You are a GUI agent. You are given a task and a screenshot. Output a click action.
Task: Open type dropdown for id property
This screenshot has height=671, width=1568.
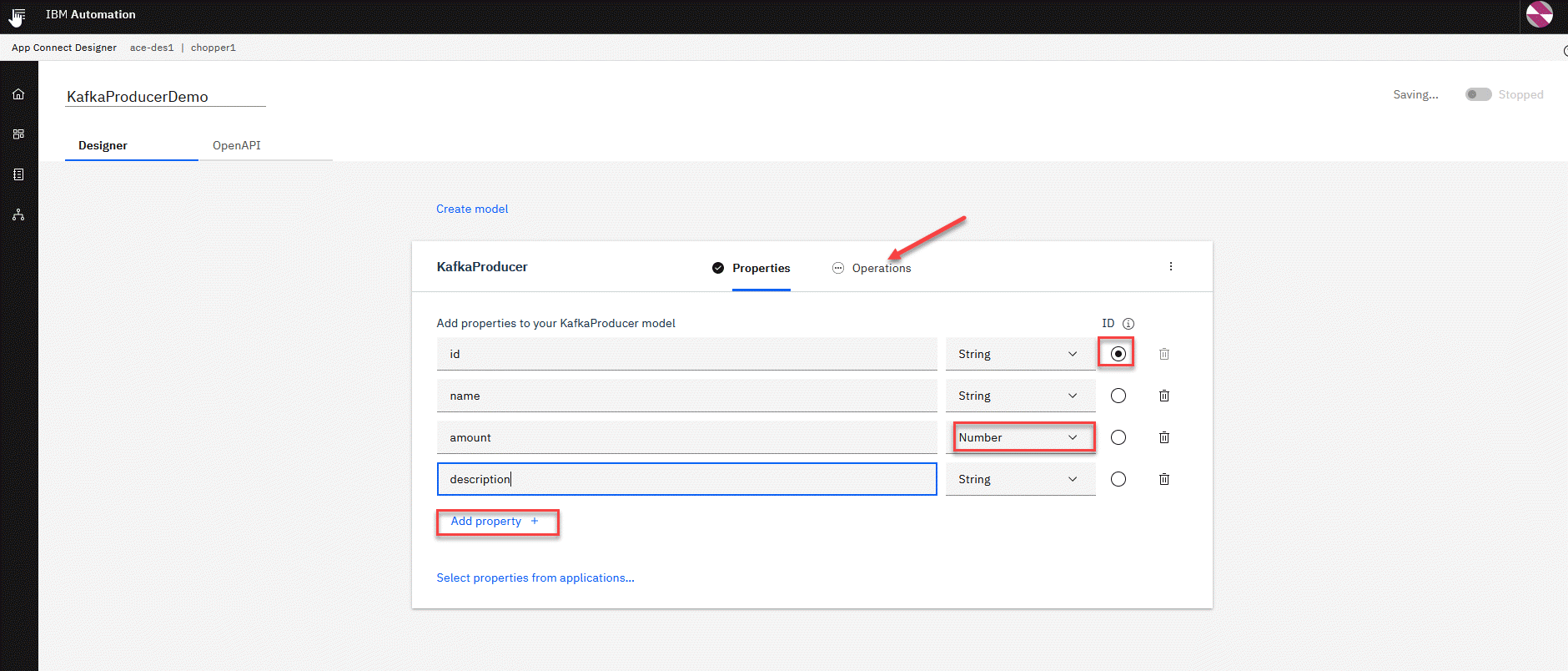click(1019, 354)
